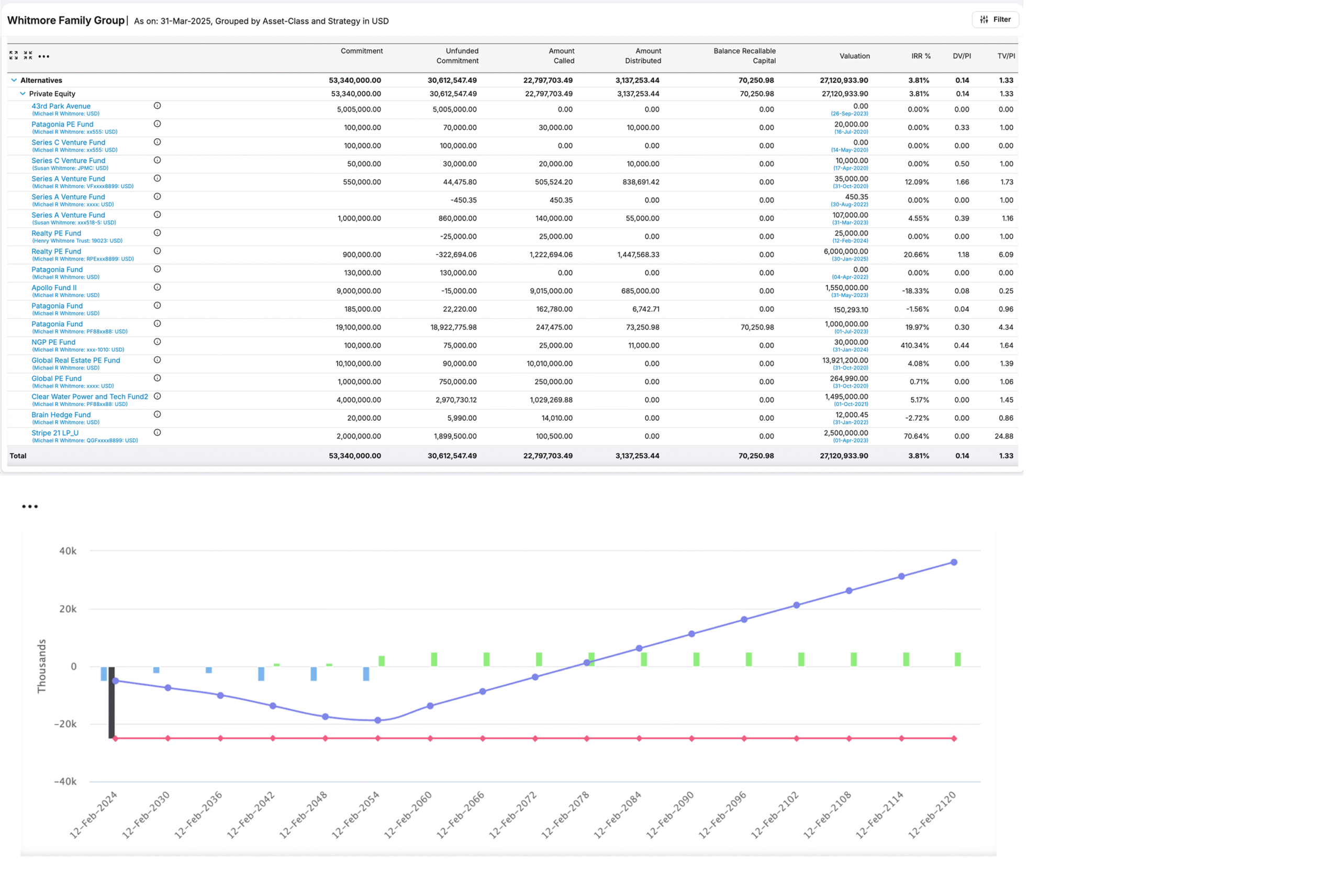Select the Commitment column header to sort
The height and width of the screenshot is (896, 1340).
[362, 51]
